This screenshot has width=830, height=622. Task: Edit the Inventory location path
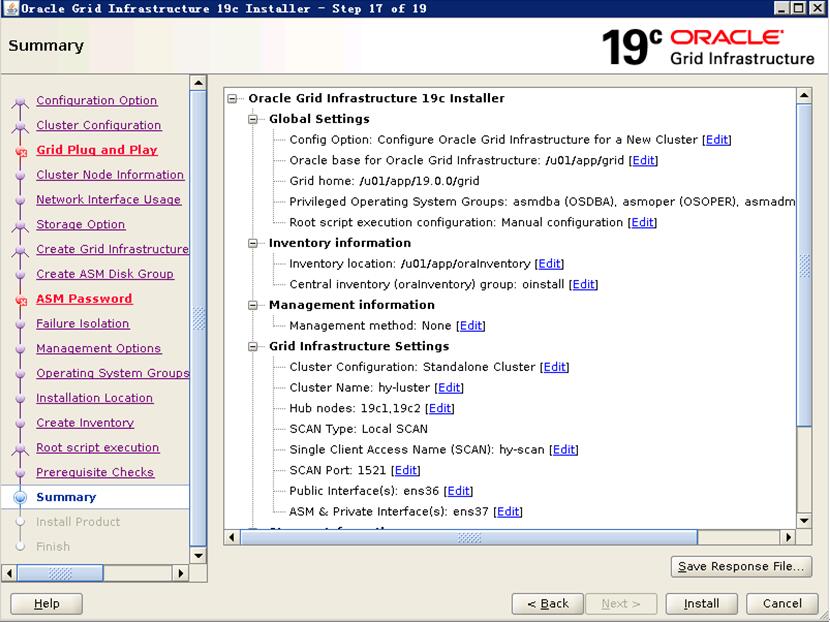(x=549, y=264)
